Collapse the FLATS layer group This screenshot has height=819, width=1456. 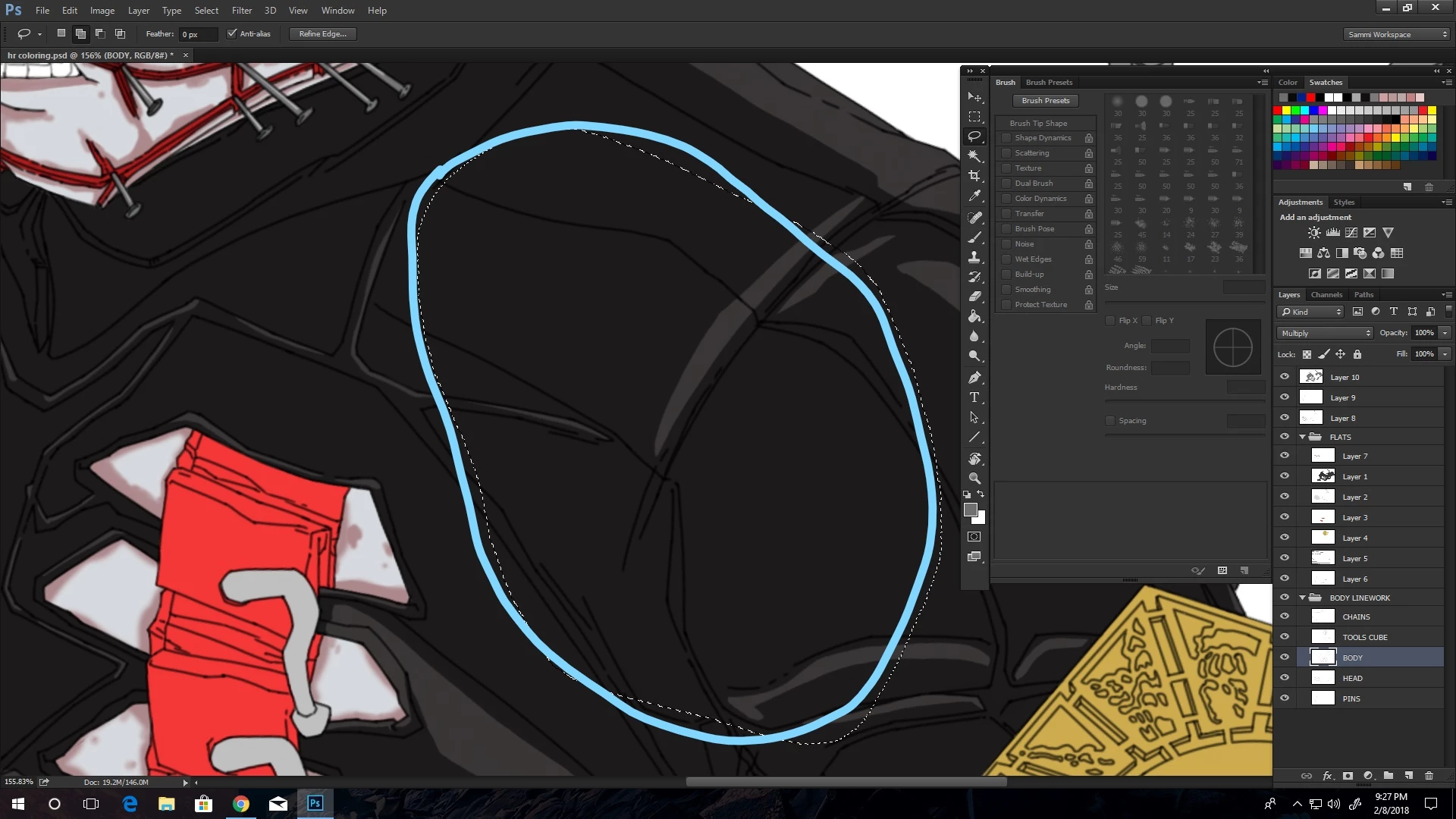1303,437
